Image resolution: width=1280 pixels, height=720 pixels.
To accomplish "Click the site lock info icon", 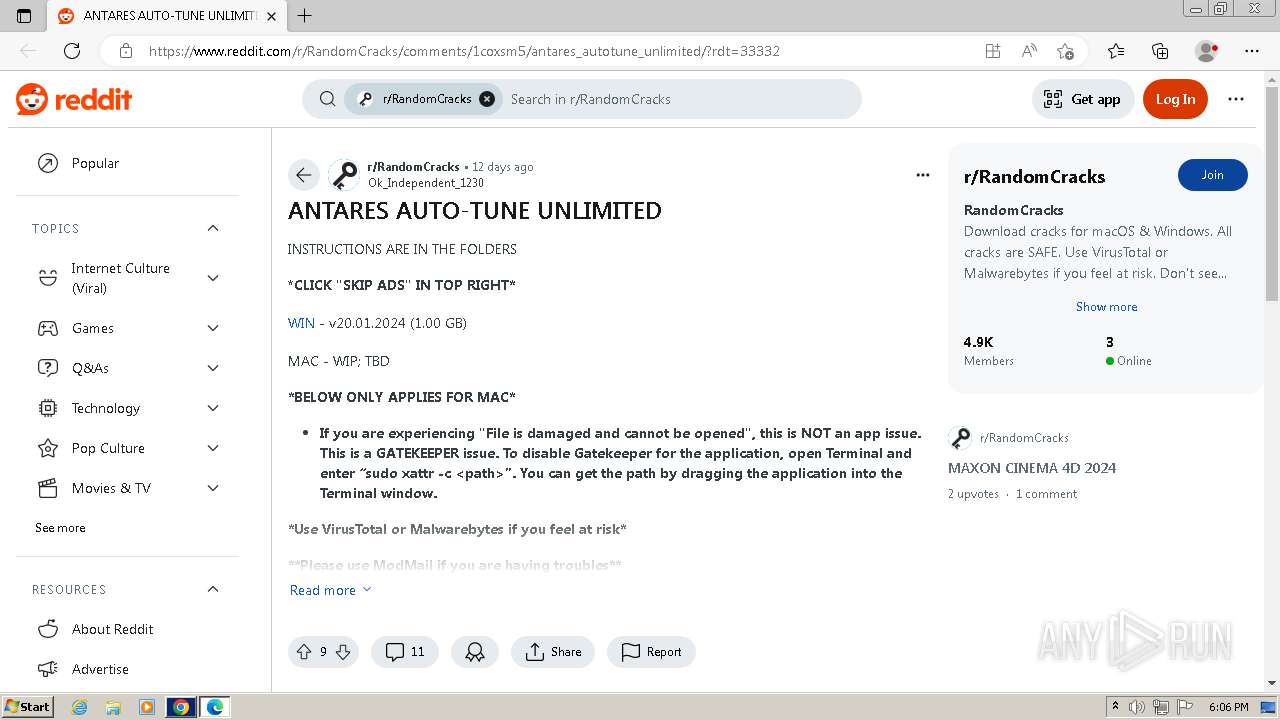I will tap(125, 51).
